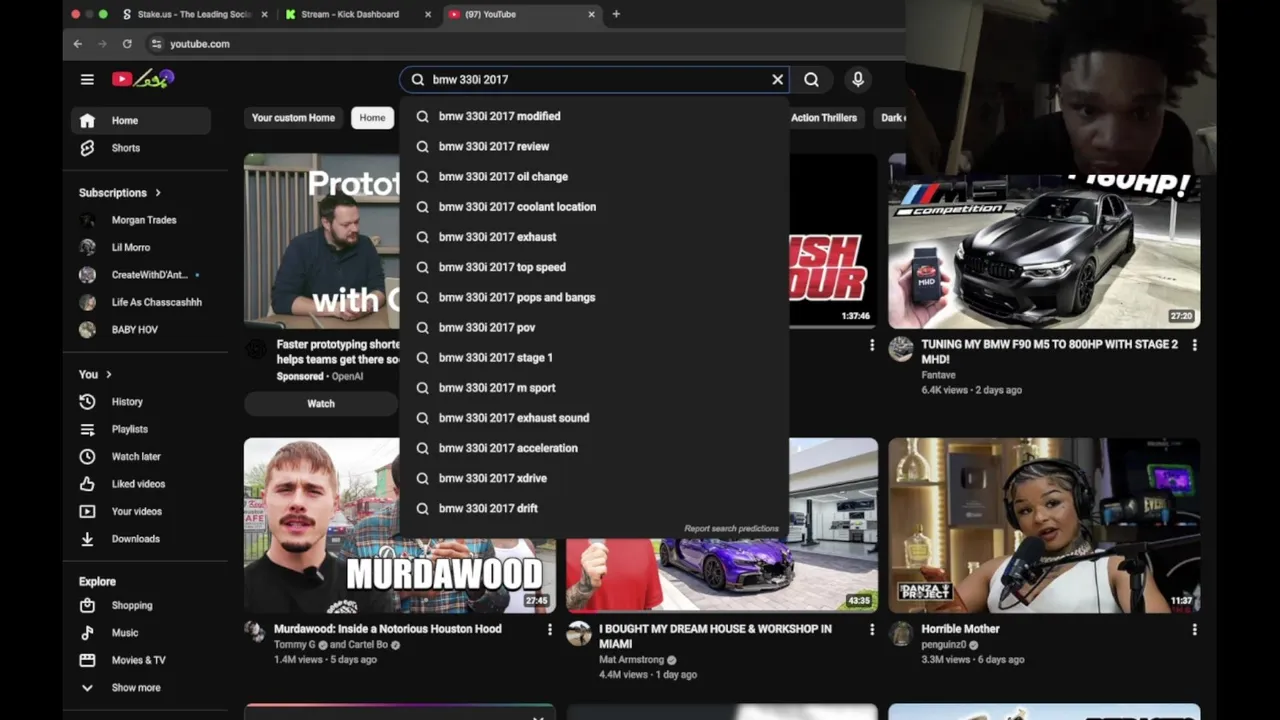
Task: Clear the search box text
Action: pos(777,79)
